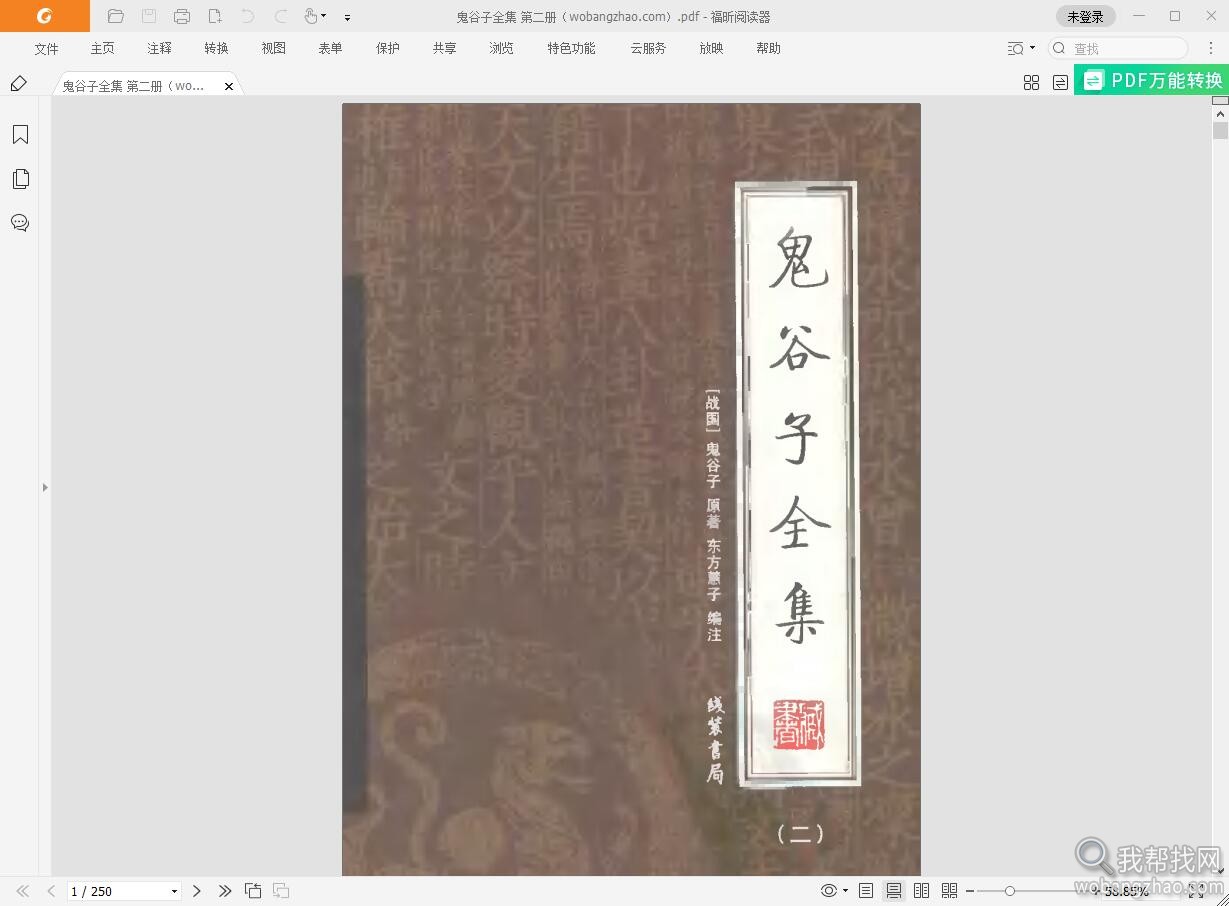Viewport: 1229px width, 906px height.
Task: Open the 云服务 tab
Action: 648,48
